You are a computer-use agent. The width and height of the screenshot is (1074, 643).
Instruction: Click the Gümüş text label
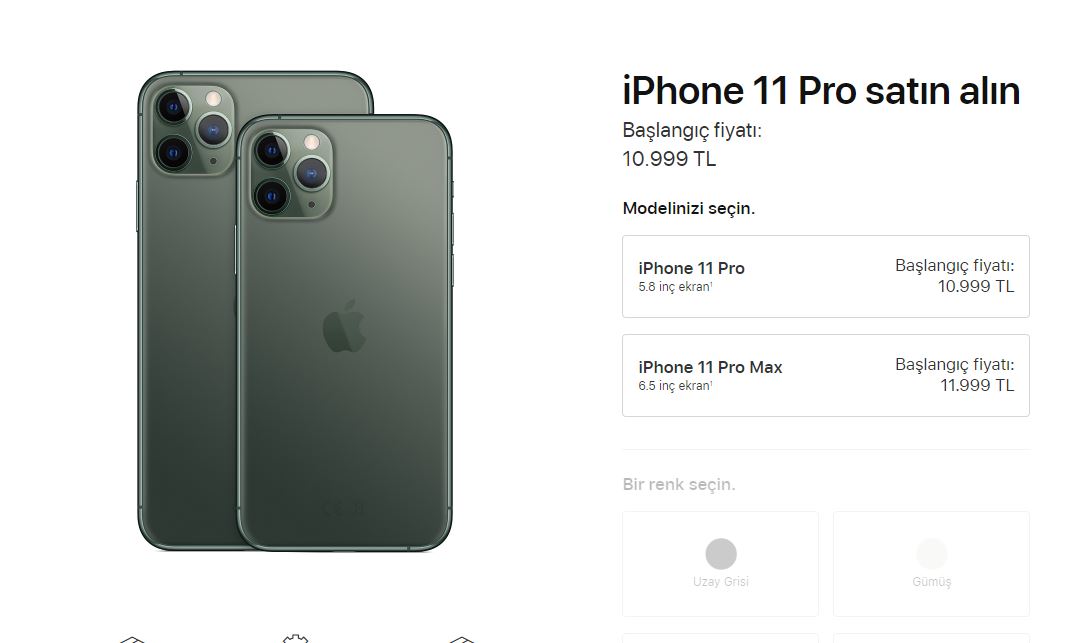click(932, 582)
